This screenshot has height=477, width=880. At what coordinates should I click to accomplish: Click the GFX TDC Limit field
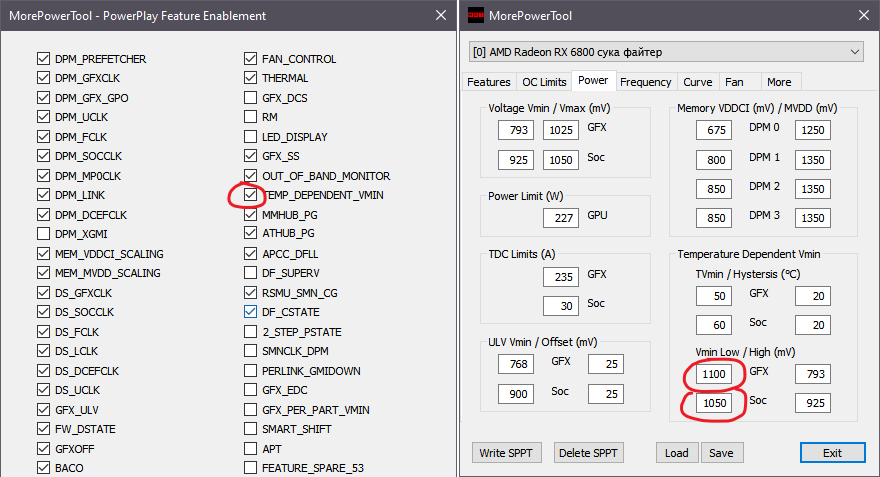[x=561, y=277]
